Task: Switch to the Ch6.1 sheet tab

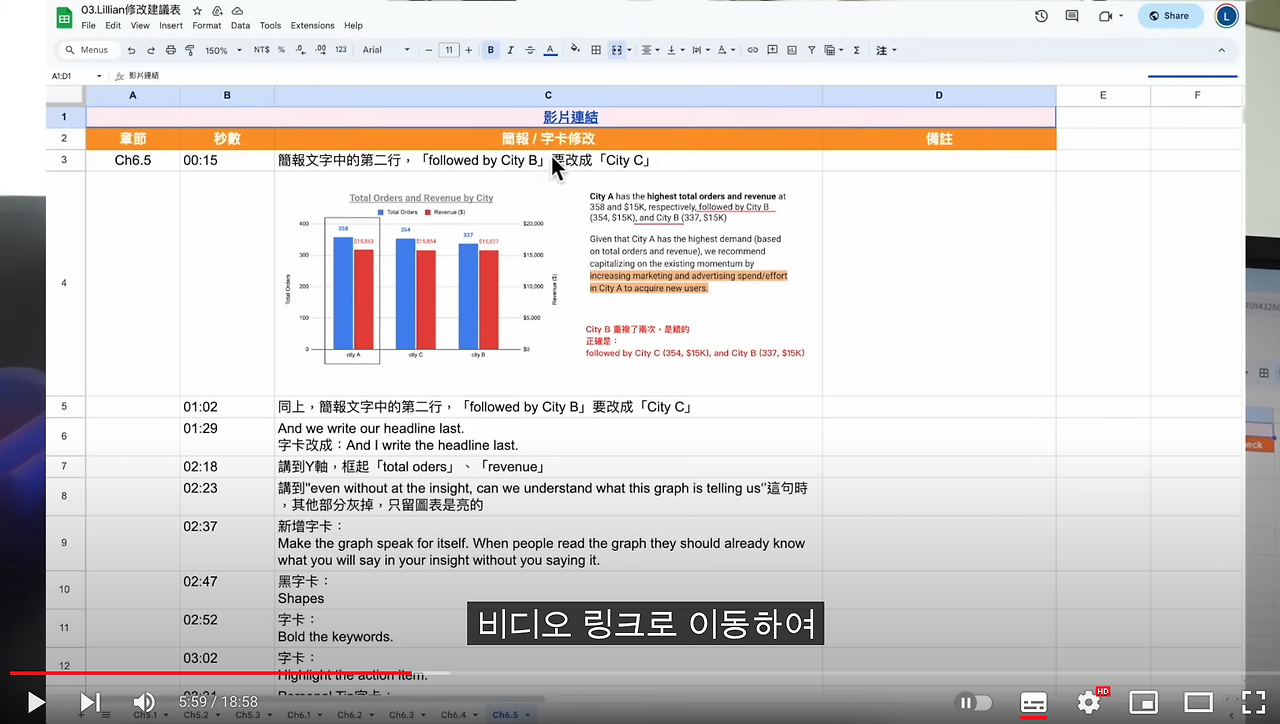Action: point(301,714)
